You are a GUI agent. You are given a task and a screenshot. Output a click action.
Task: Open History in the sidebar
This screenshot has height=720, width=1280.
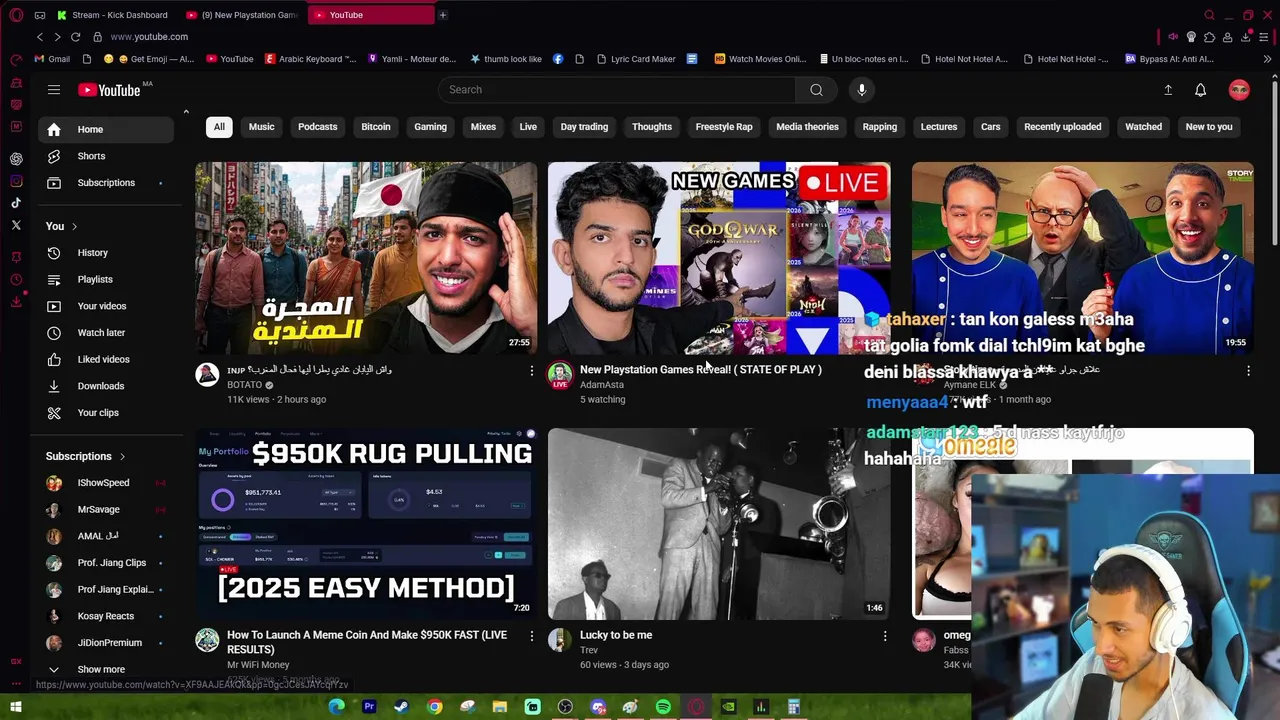click(105, 253)
